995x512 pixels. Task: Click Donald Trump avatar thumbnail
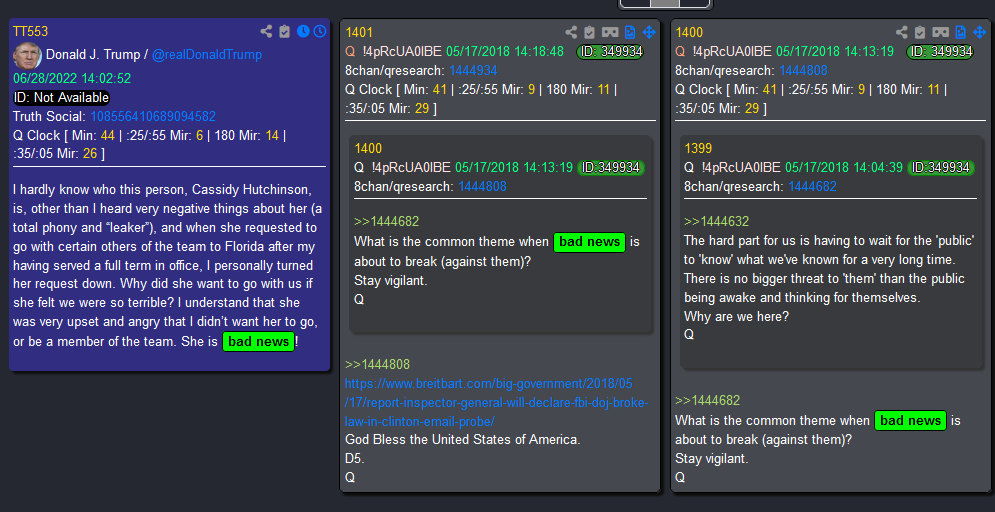27,55
